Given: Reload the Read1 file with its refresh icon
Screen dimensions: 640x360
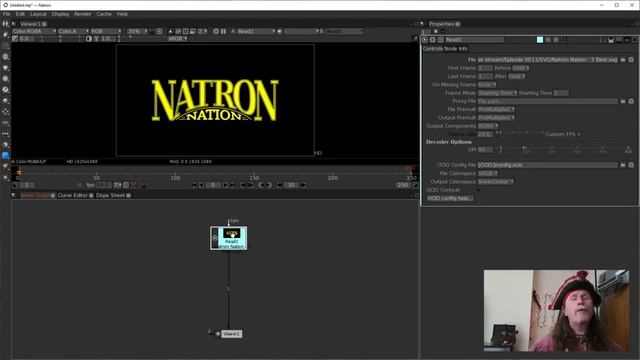Looking at the screenshot, I should tap(631, 60).
